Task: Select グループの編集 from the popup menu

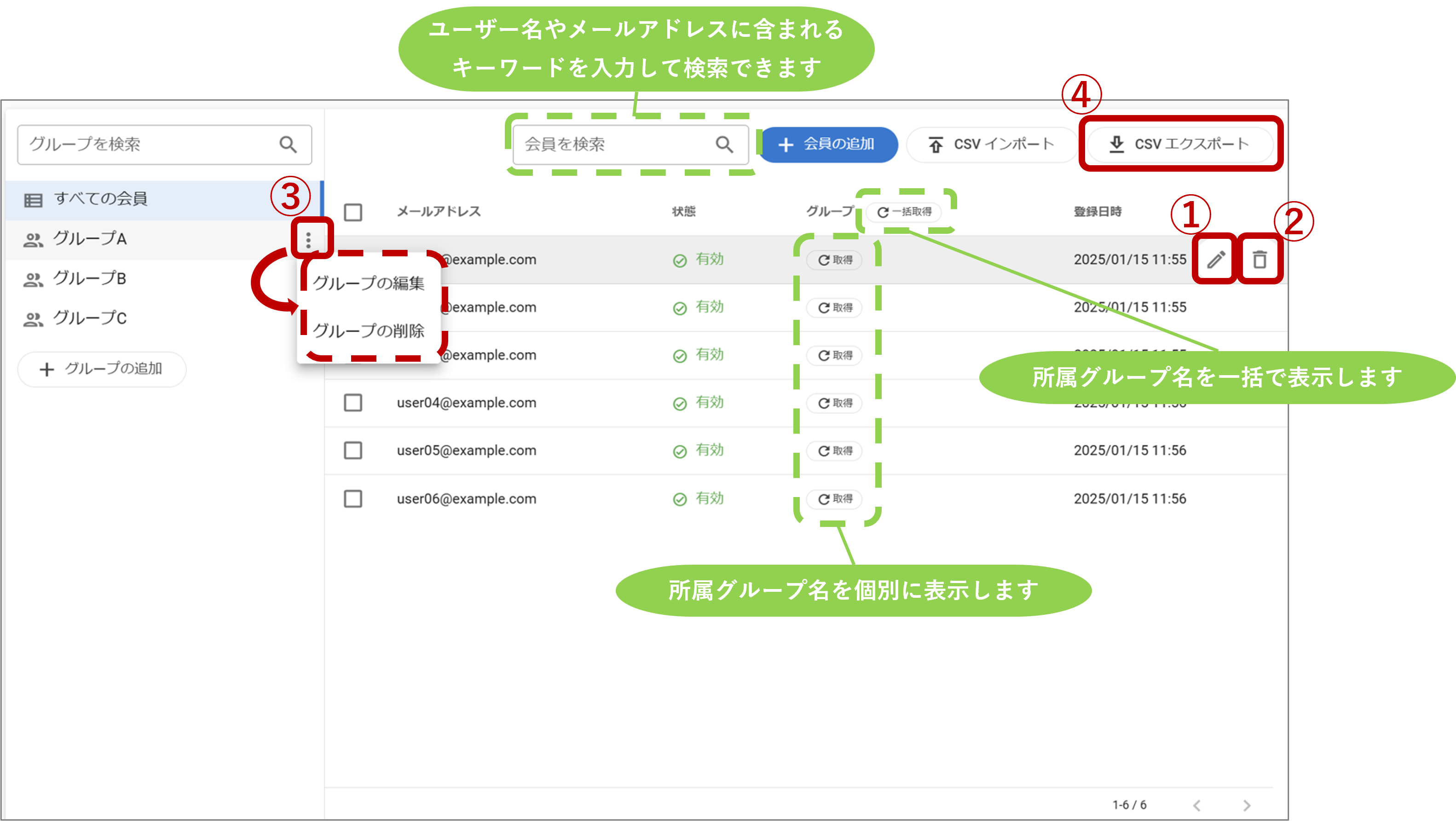Action: coord(369,283)
